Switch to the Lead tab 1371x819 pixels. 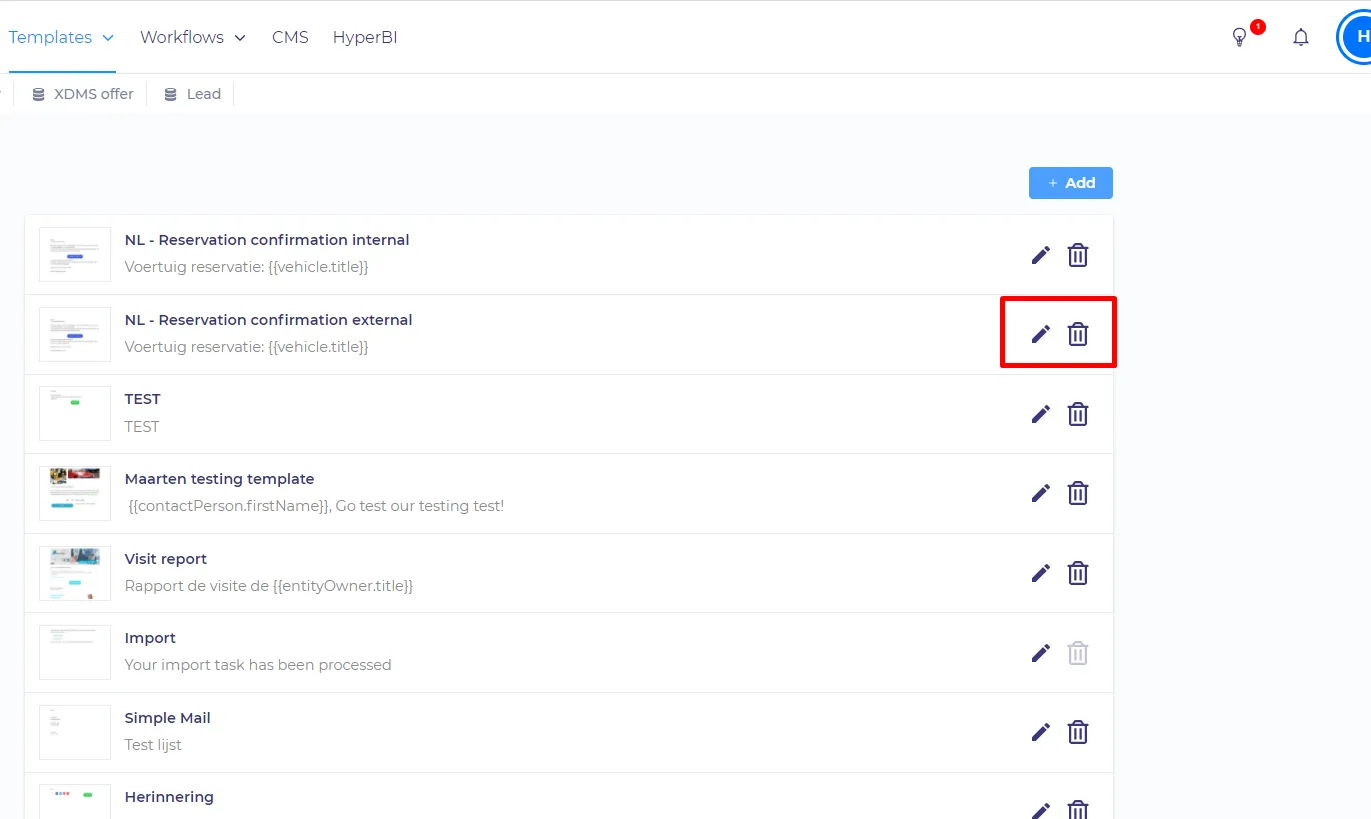pyautogui.click(x=193, y=94)
